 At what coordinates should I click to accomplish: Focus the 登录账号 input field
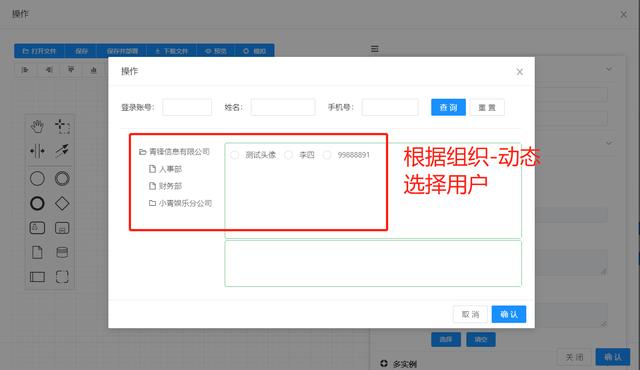pos(187,107)
